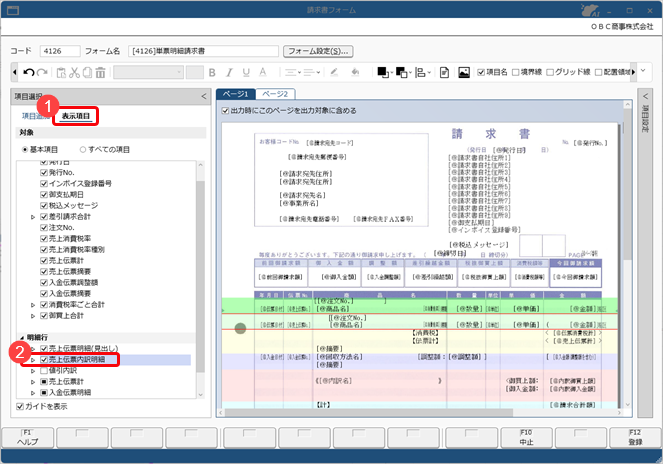Screen dimensions: 664x464
Task: Click the Delete trash can icon
Action: pyautogui.click(x=100, y=72)
